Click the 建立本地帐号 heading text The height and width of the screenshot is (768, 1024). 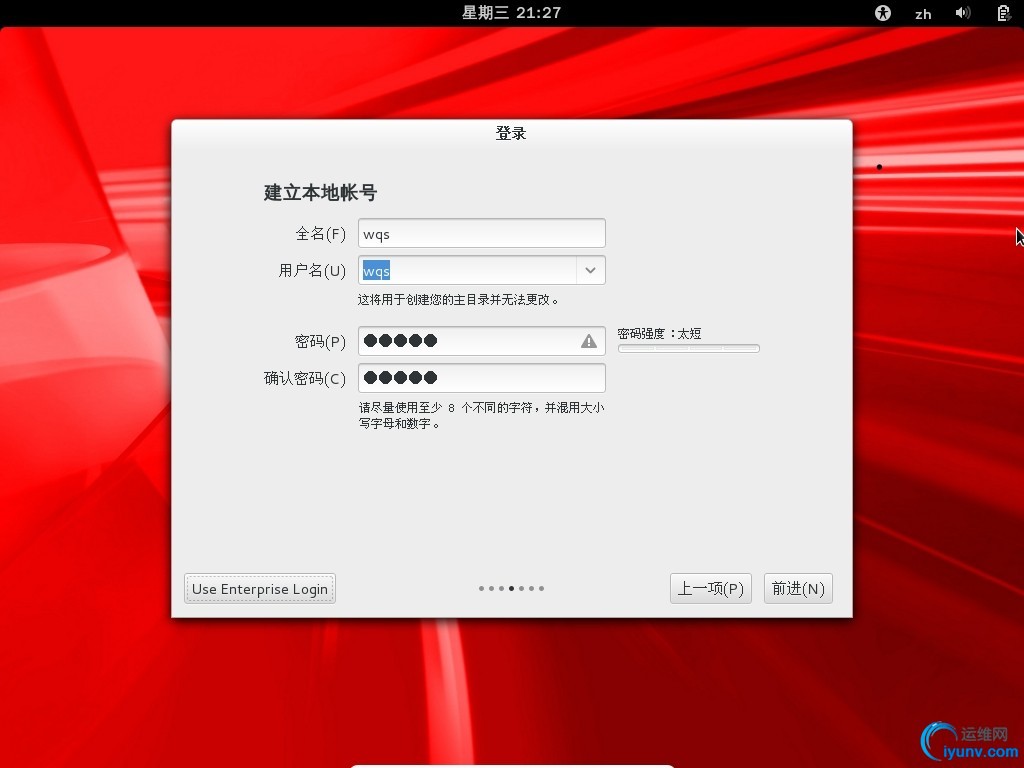[320, 193]
